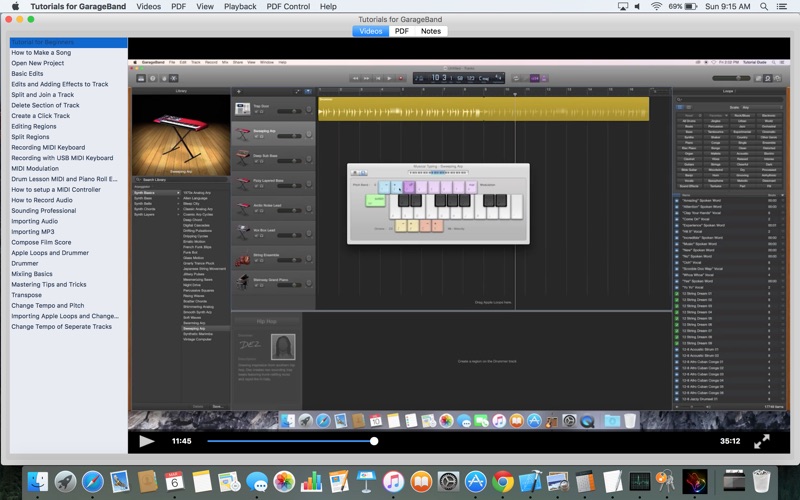Image resolution: width=800 pixels, height=500 pixels.
Task: Seek using the video progress slider handle
Action: coord(374,441)
